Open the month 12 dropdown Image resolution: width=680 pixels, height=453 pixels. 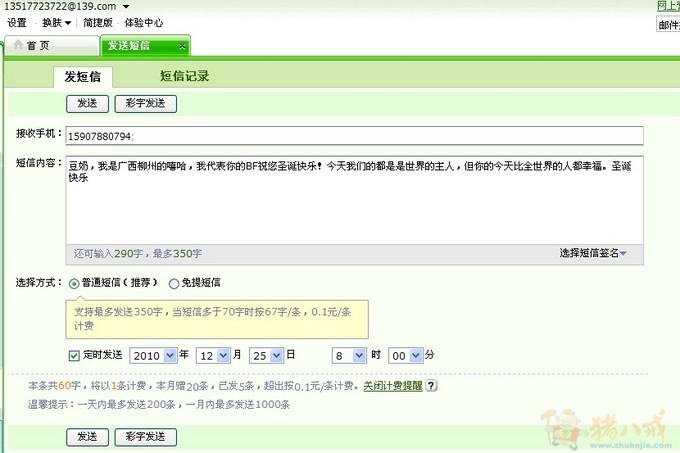click(x=223, y=355)
